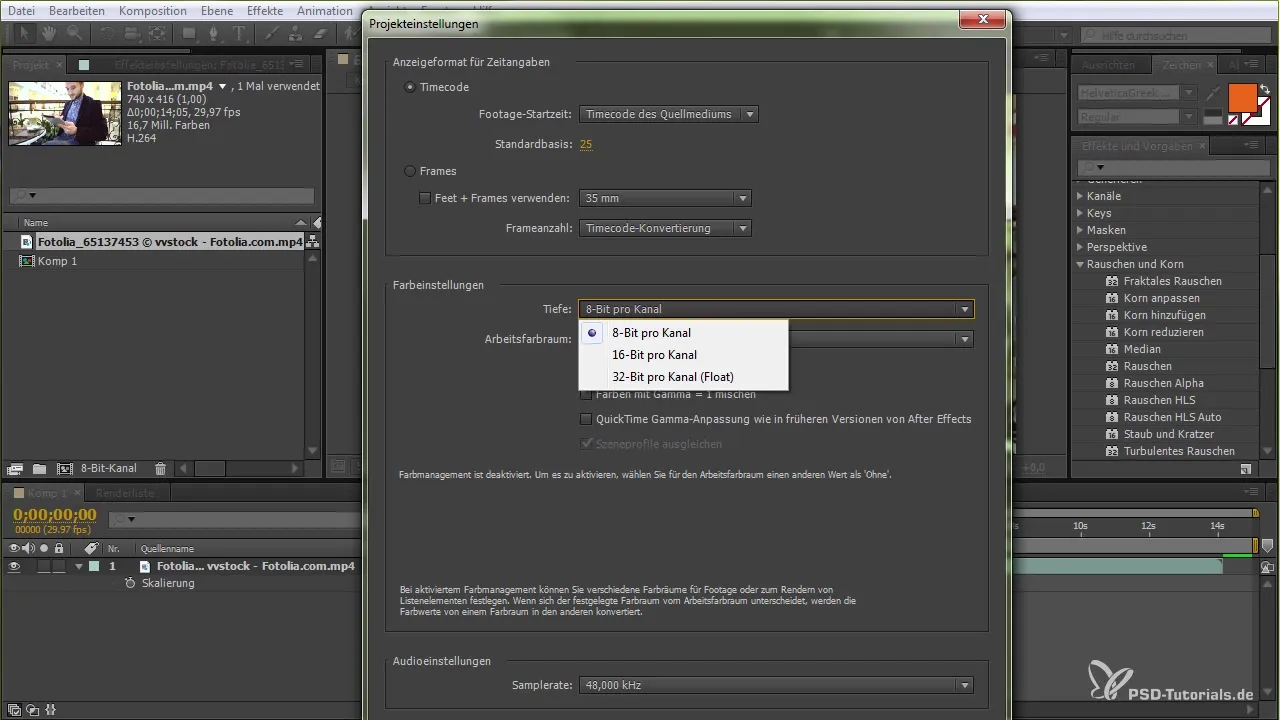Viewport: 1280px width, 720px height.
Task: Click the eyedropper in the Zeichen panel
Action: click(x=1213, y=92)
